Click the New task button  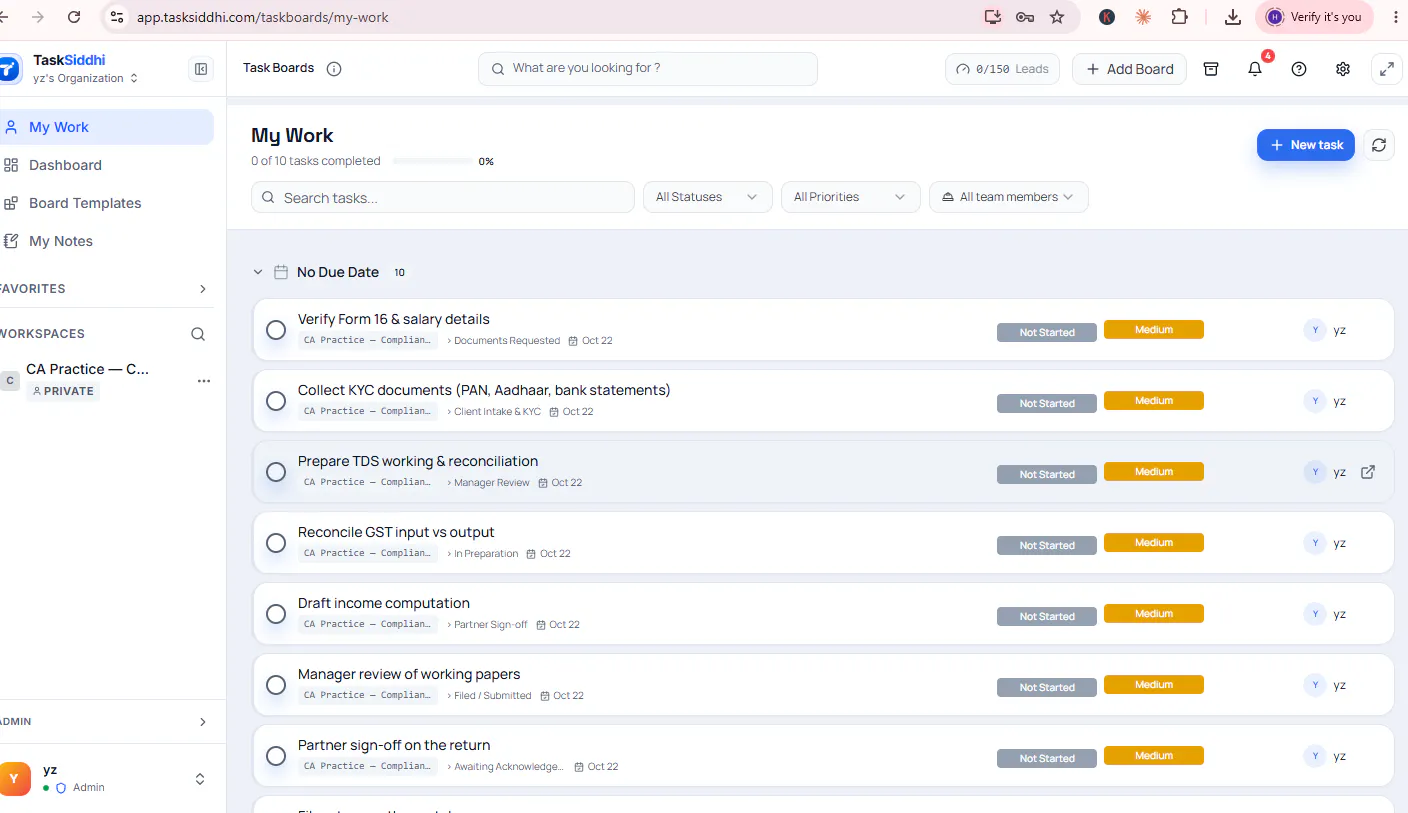(x=1306, y=145)
